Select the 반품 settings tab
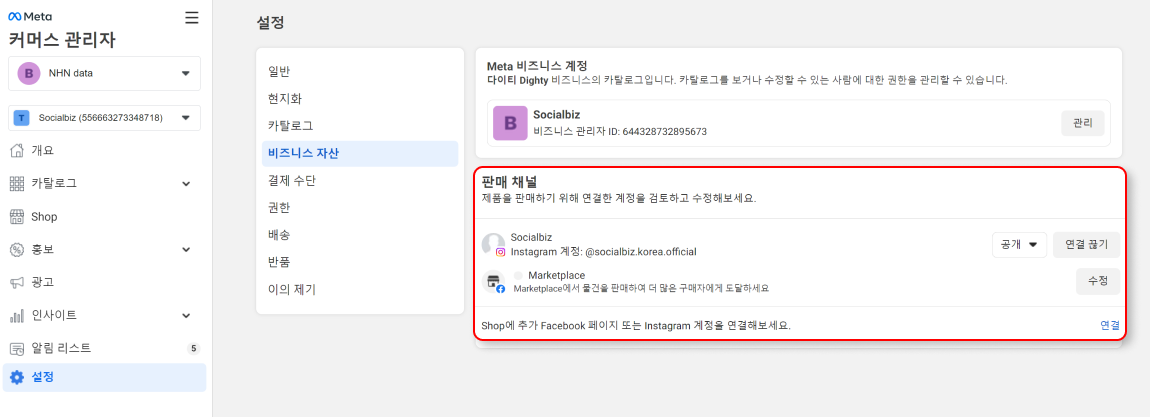This screenshot has width=1150, height=417. click(359, 262)
